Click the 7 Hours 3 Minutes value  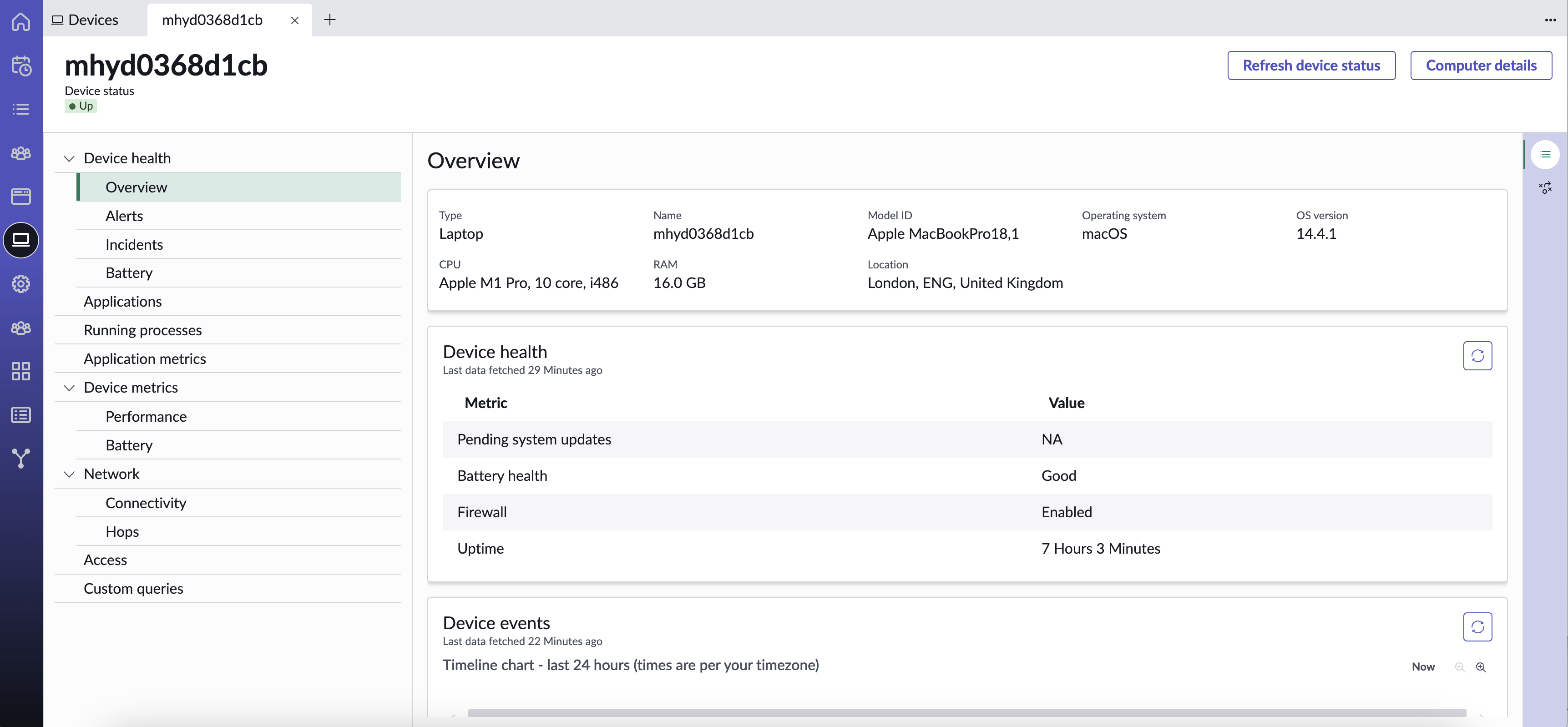pyautogui.click(x=1101, y=549)
